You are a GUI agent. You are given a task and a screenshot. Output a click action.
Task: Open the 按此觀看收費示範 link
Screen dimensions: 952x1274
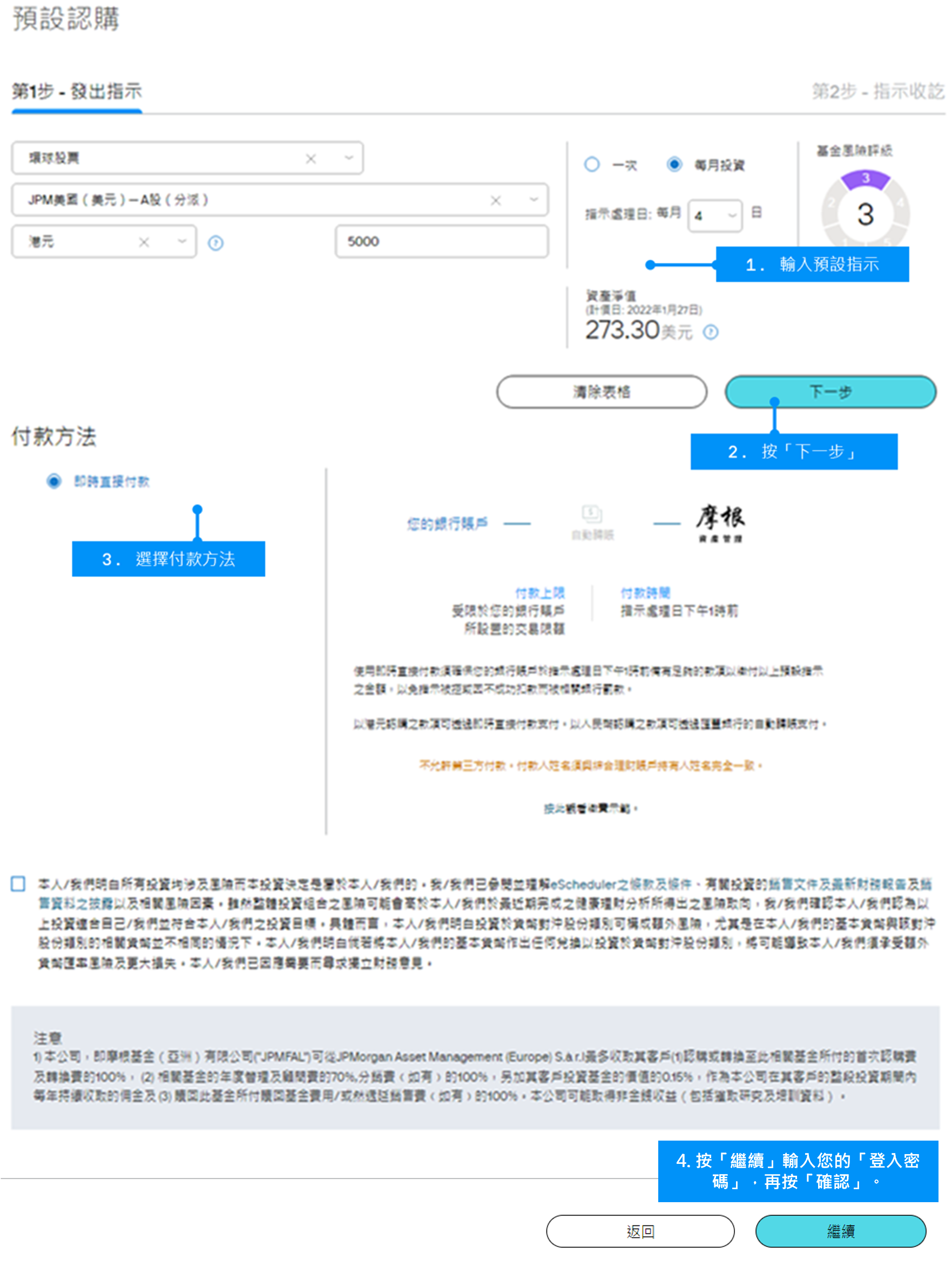tap(587, 808)
